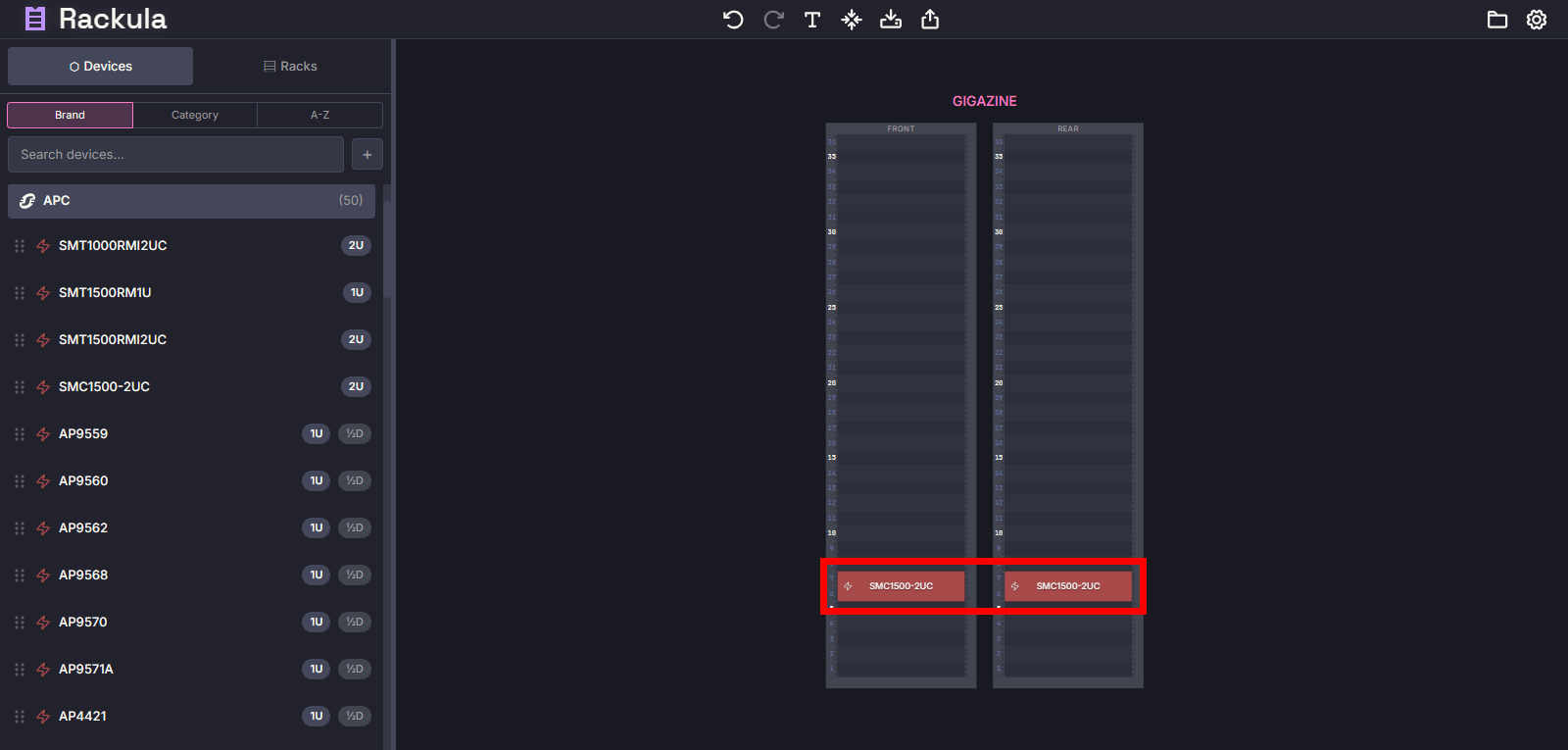Select SMT1000RMI2UC in device list

[x=113, y=246]
